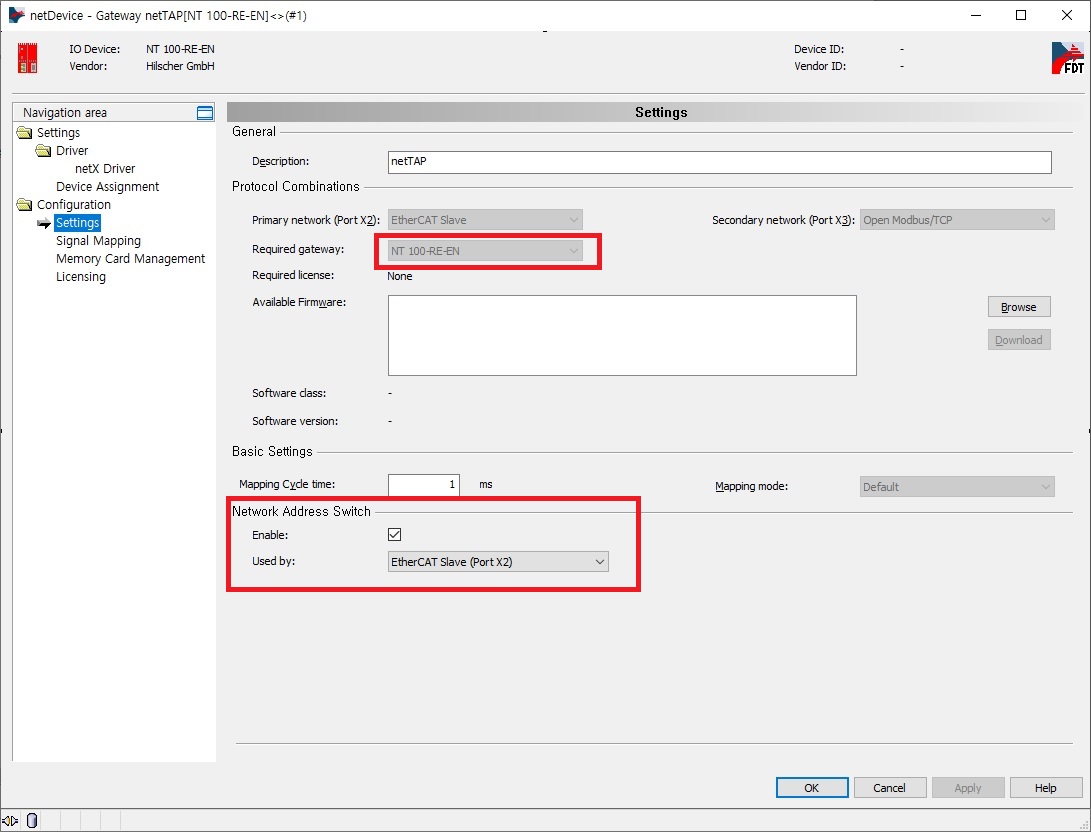Open Device Assignment page
The image size is (1091, 832).
(x=108, y=186)
